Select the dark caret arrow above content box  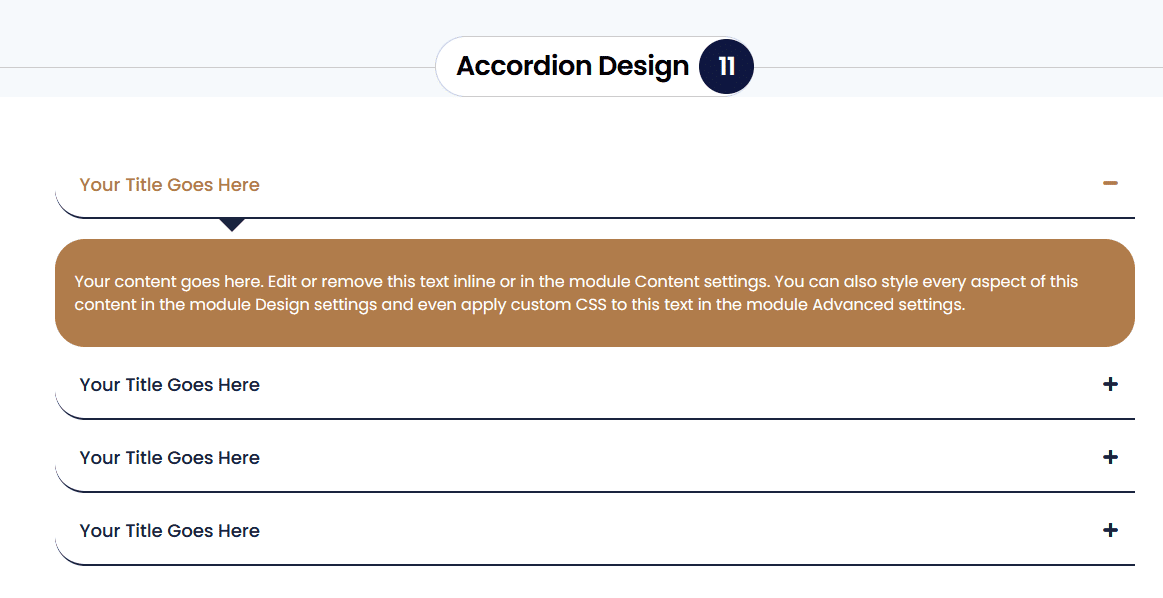232,226
